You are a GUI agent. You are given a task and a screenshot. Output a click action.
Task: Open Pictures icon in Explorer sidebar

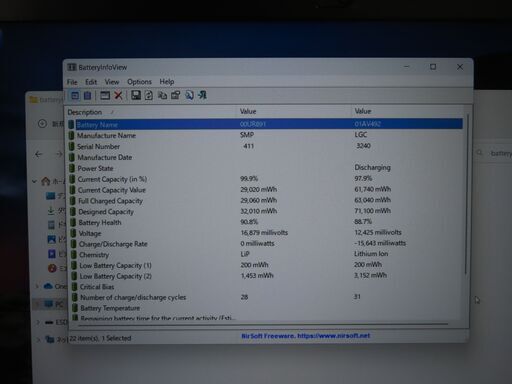pyautogui.click(x=52, y=239)
